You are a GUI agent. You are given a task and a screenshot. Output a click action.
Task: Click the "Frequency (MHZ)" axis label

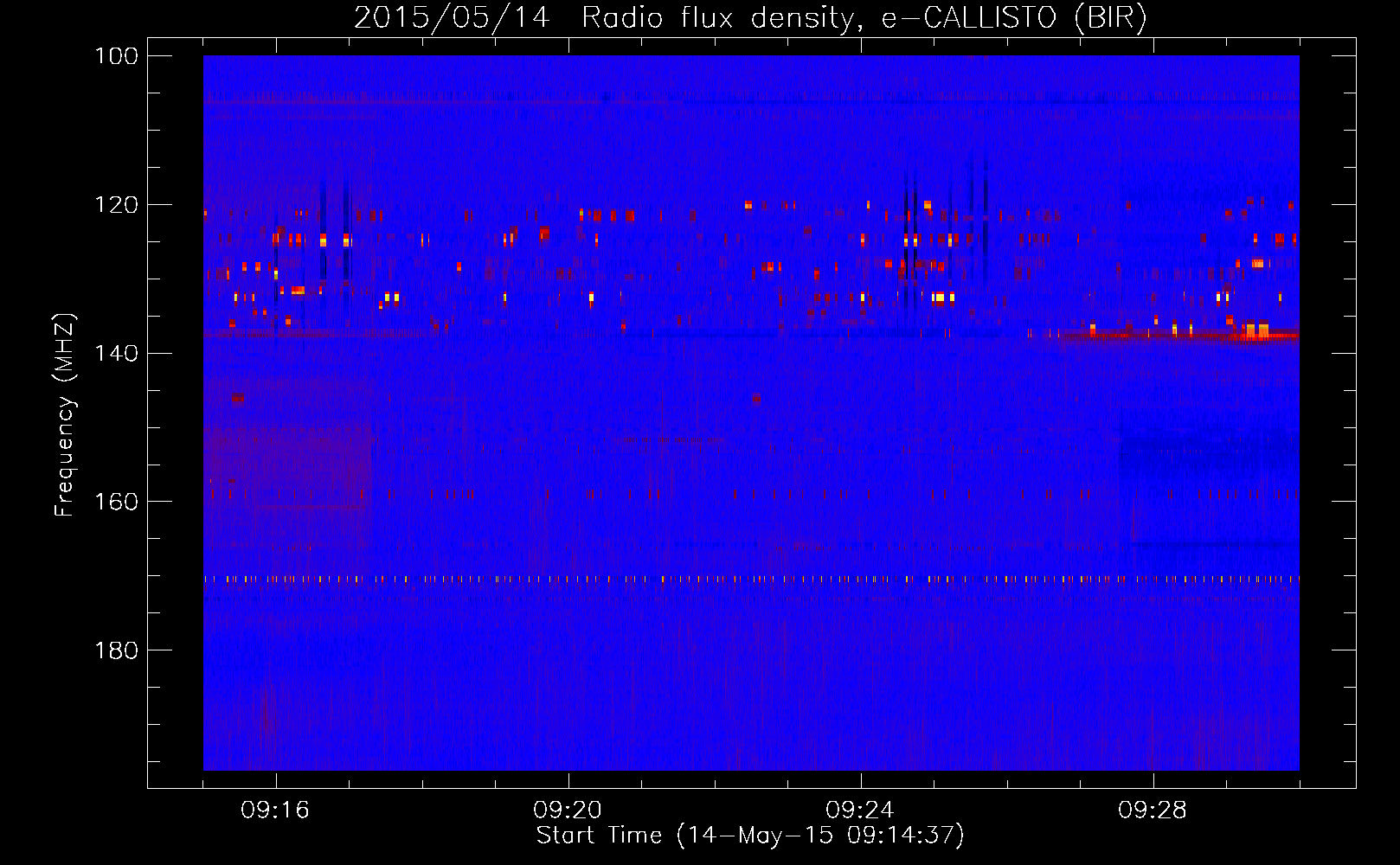coord(65,415)
